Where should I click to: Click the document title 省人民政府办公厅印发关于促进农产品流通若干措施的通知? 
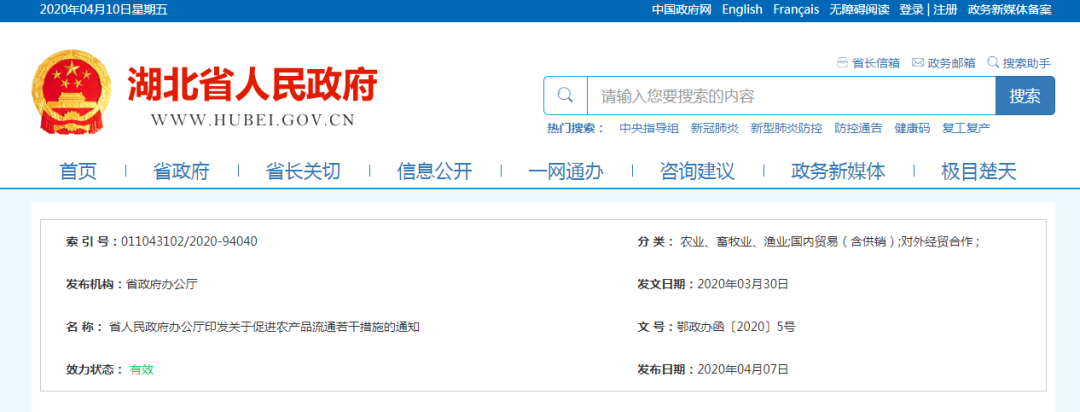[264, 327]
